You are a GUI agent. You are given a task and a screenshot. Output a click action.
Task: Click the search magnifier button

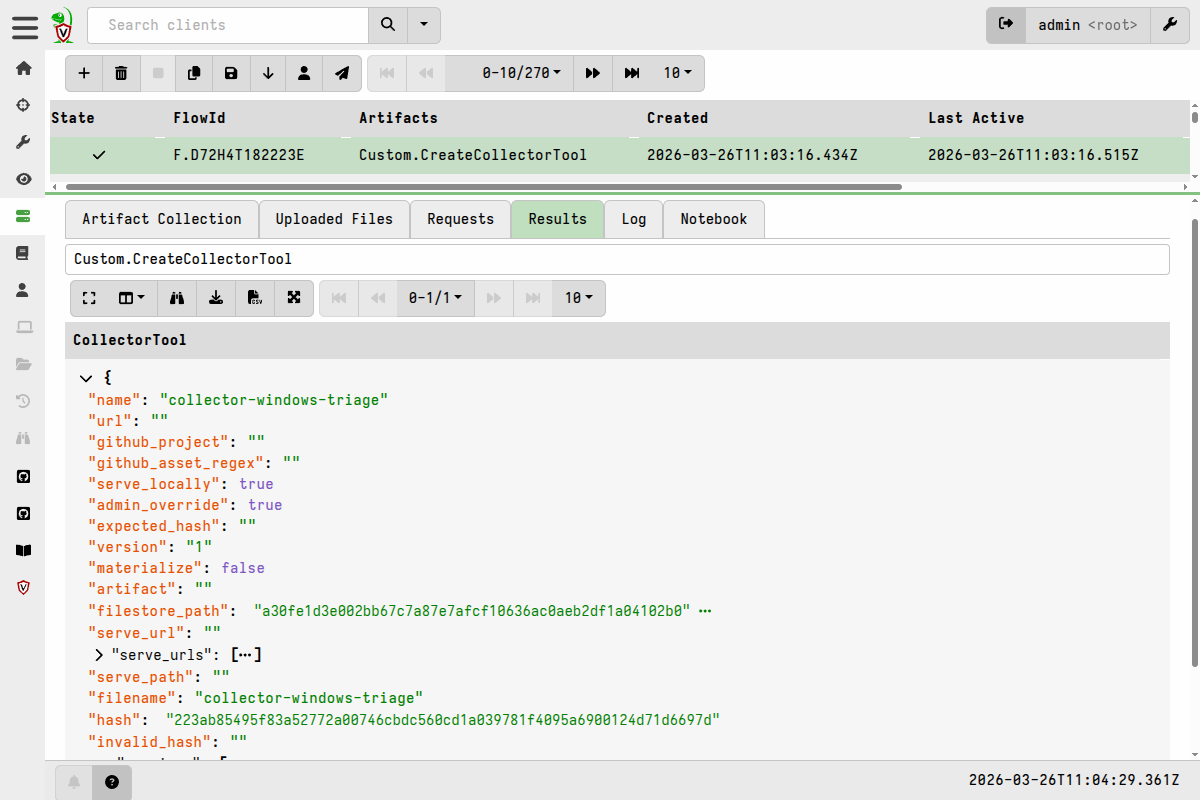(x=388, y=25)
